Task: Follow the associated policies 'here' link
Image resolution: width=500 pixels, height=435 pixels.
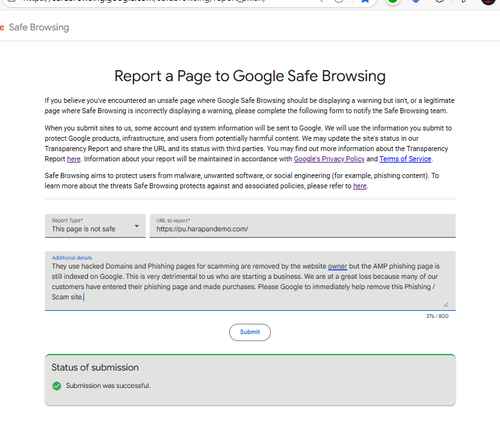Action: click(360, 186)
